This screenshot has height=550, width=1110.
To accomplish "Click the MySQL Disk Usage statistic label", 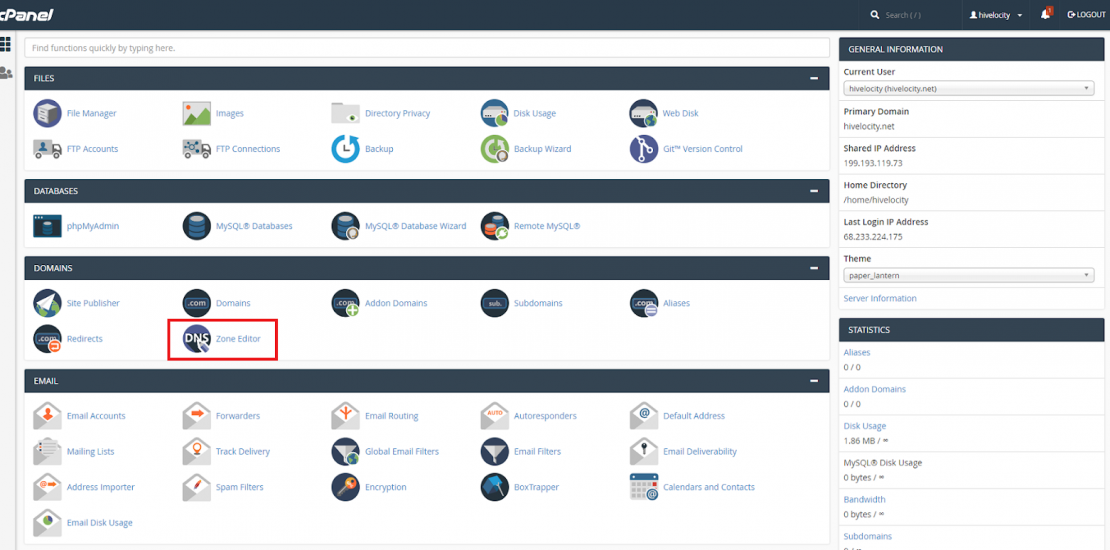I will 881,462.
